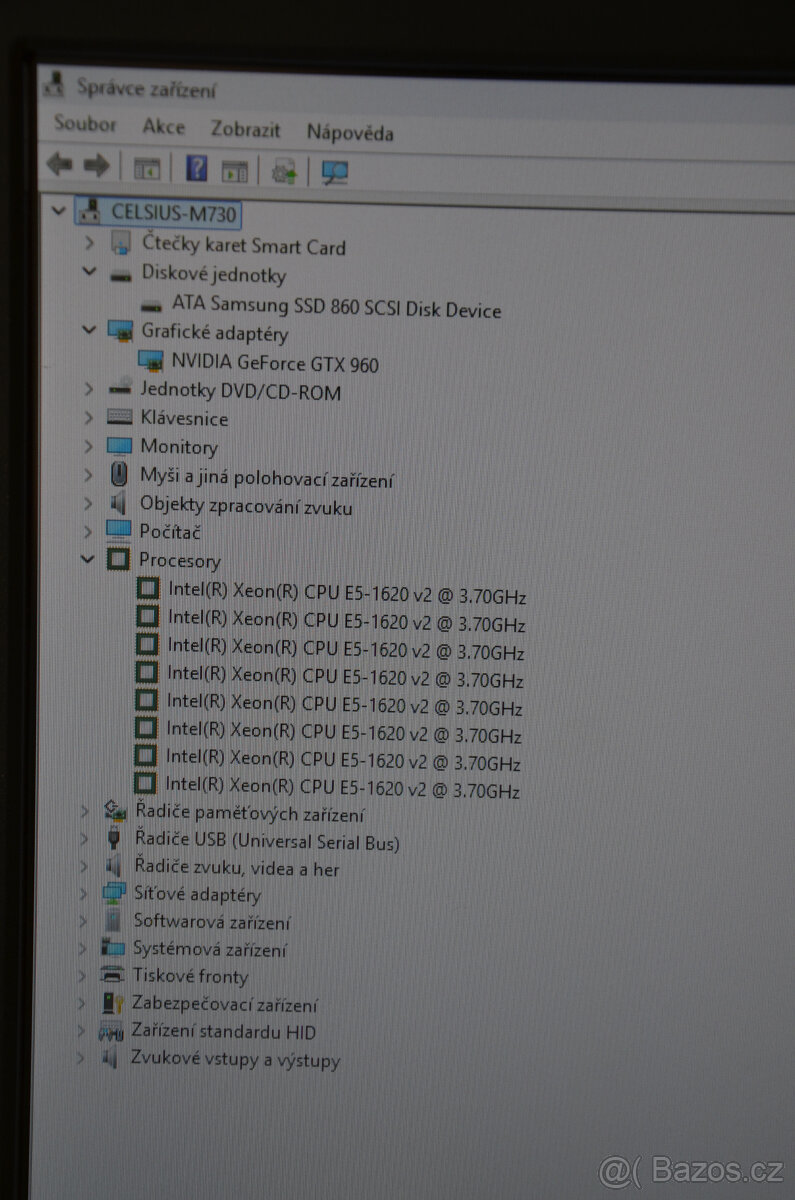795x1200 pixels.
Task: Open the Nápověda menu
Action: coord(350,132)
